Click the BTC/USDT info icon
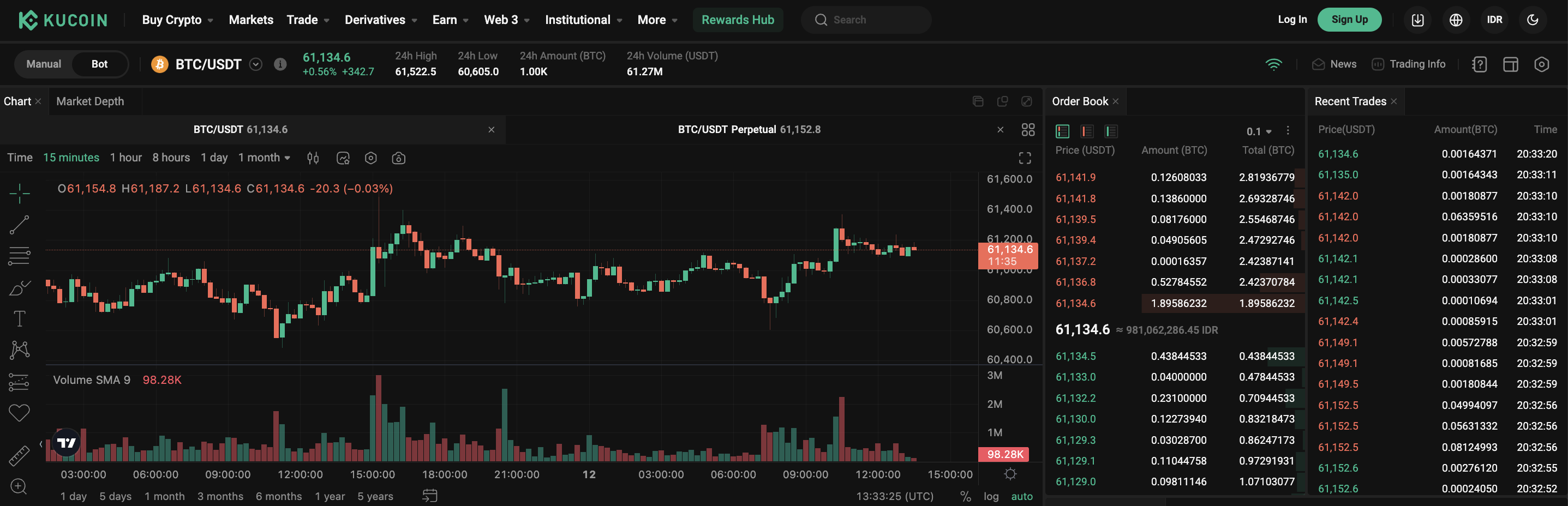Viewport: 1568px width, 506px height. point(280,64)
